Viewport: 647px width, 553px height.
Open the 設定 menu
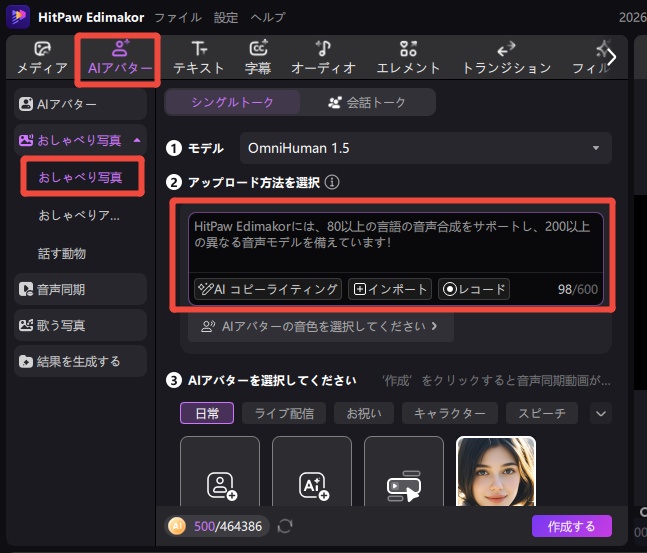point(226,17)
